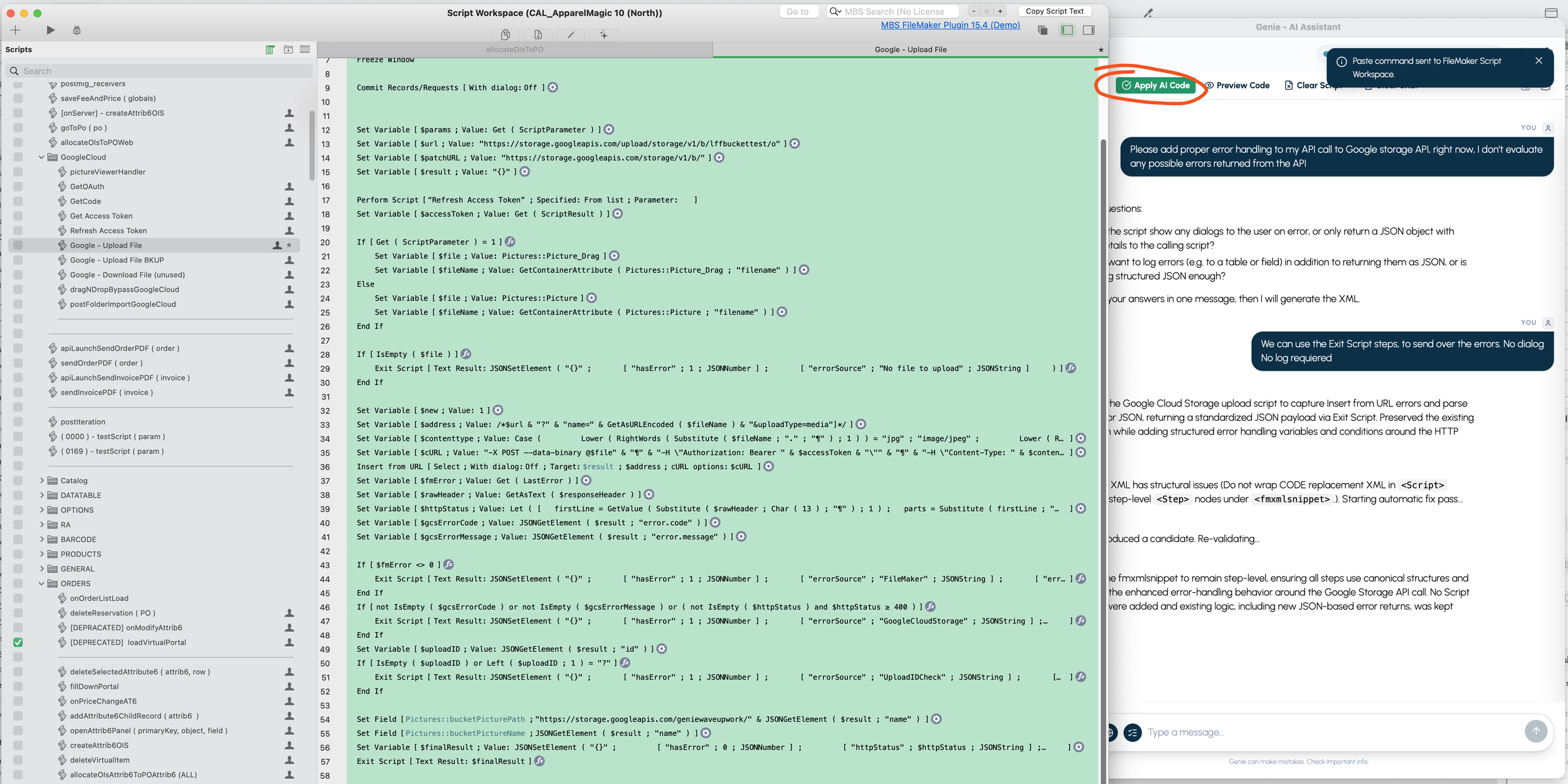Toggle the left sidebar pane icon
The width and height of the screenshot is (1568, 784).
pyautogui.click(x=1066, y=30)
